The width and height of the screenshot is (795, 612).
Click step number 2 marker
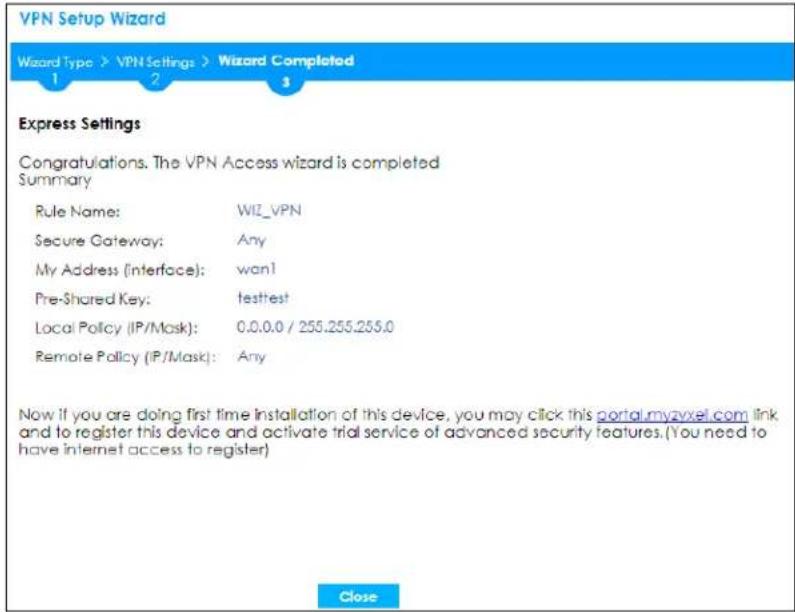point(155,79)
